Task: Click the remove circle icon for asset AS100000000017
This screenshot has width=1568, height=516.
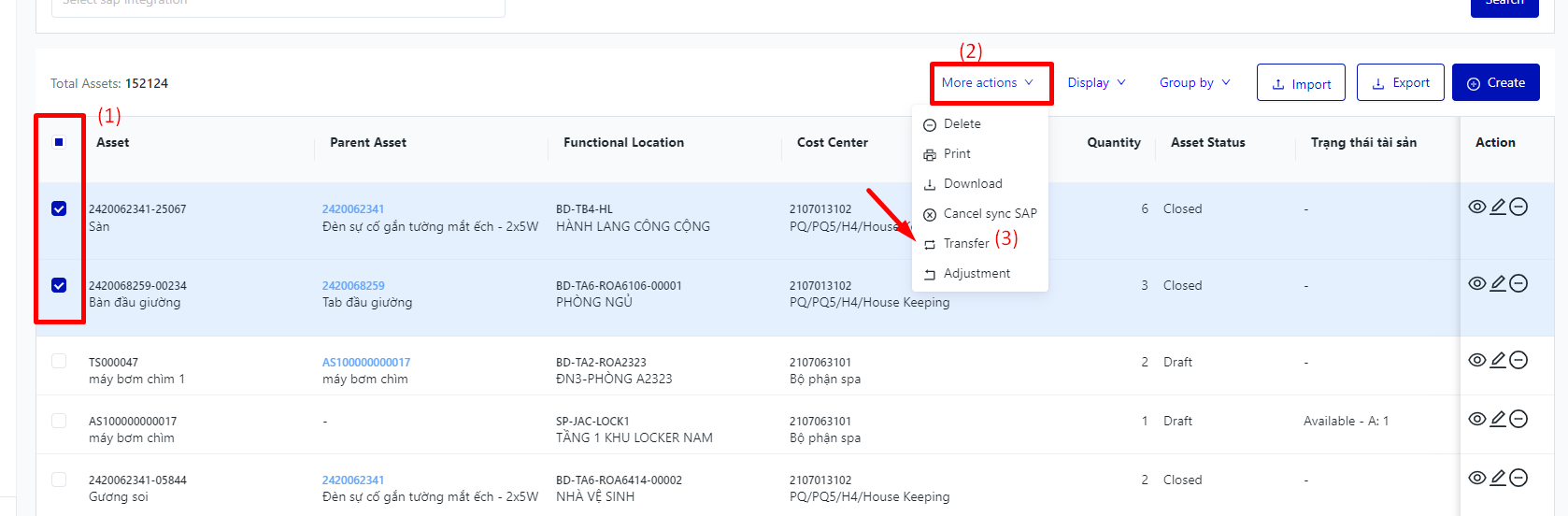Action: (x=1518, y=419)
